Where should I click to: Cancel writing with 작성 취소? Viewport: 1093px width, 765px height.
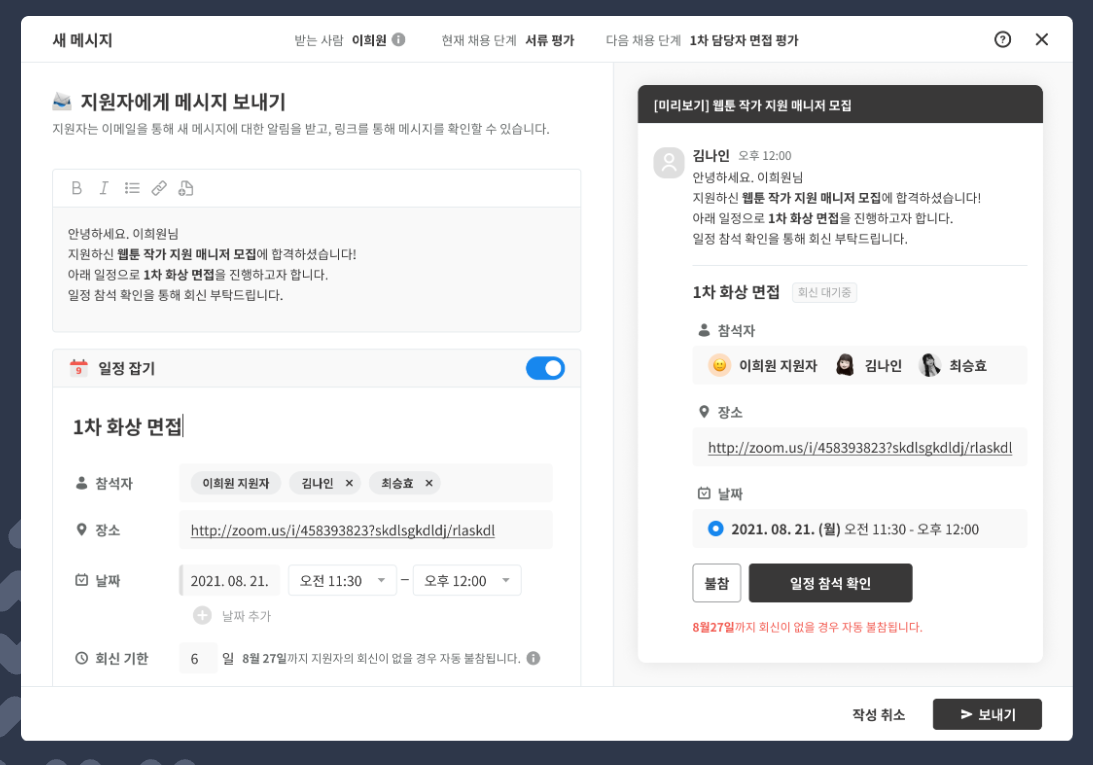pos(878,715)
